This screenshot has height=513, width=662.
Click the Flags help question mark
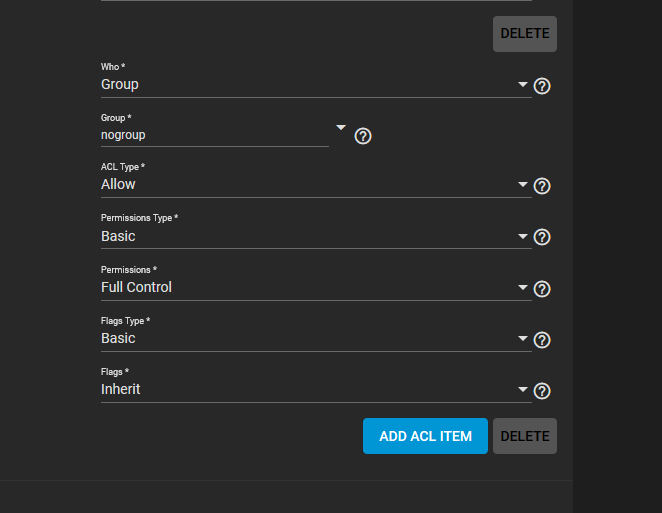tap(542, 391)
